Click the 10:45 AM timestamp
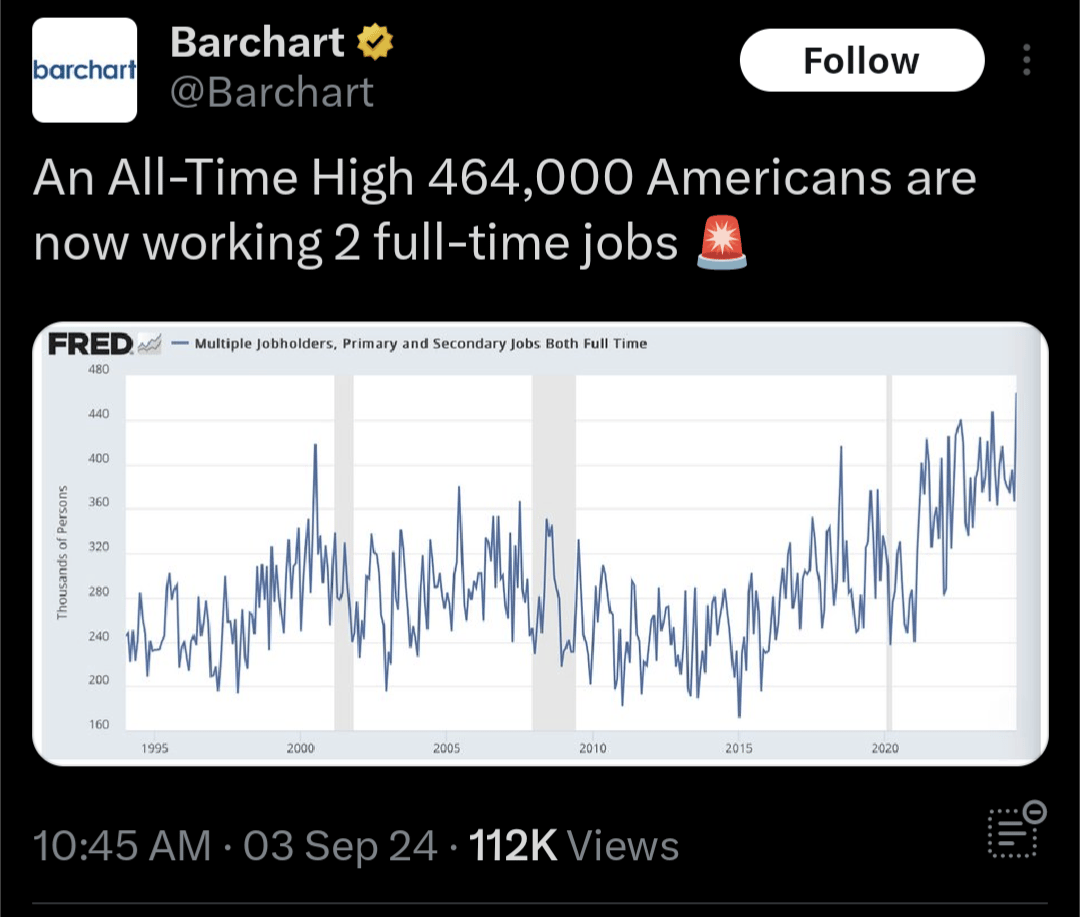 click(x=122, y=845)
